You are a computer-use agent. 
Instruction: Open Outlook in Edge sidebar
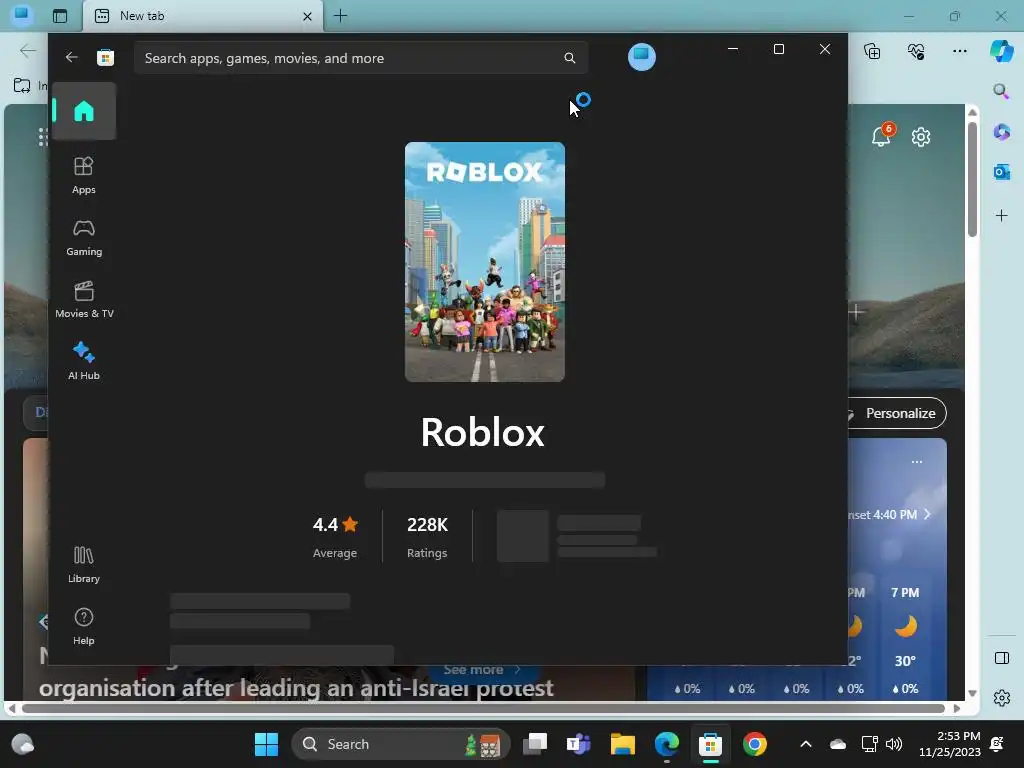pos(1001,172)
